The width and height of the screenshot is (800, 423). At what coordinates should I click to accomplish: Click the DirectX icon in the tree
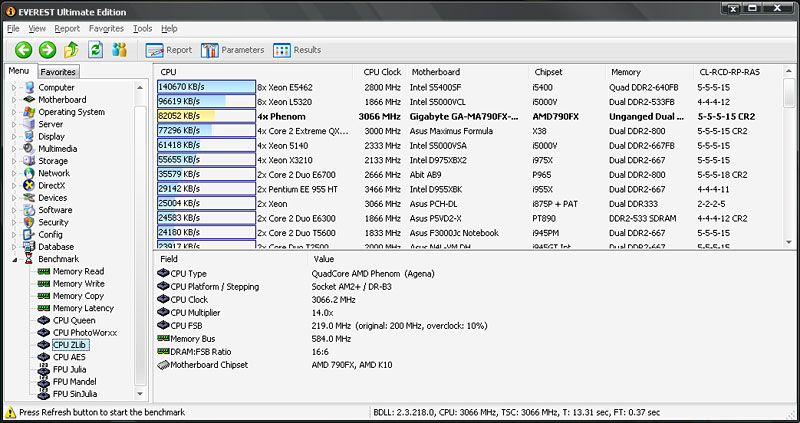(30, 185)
